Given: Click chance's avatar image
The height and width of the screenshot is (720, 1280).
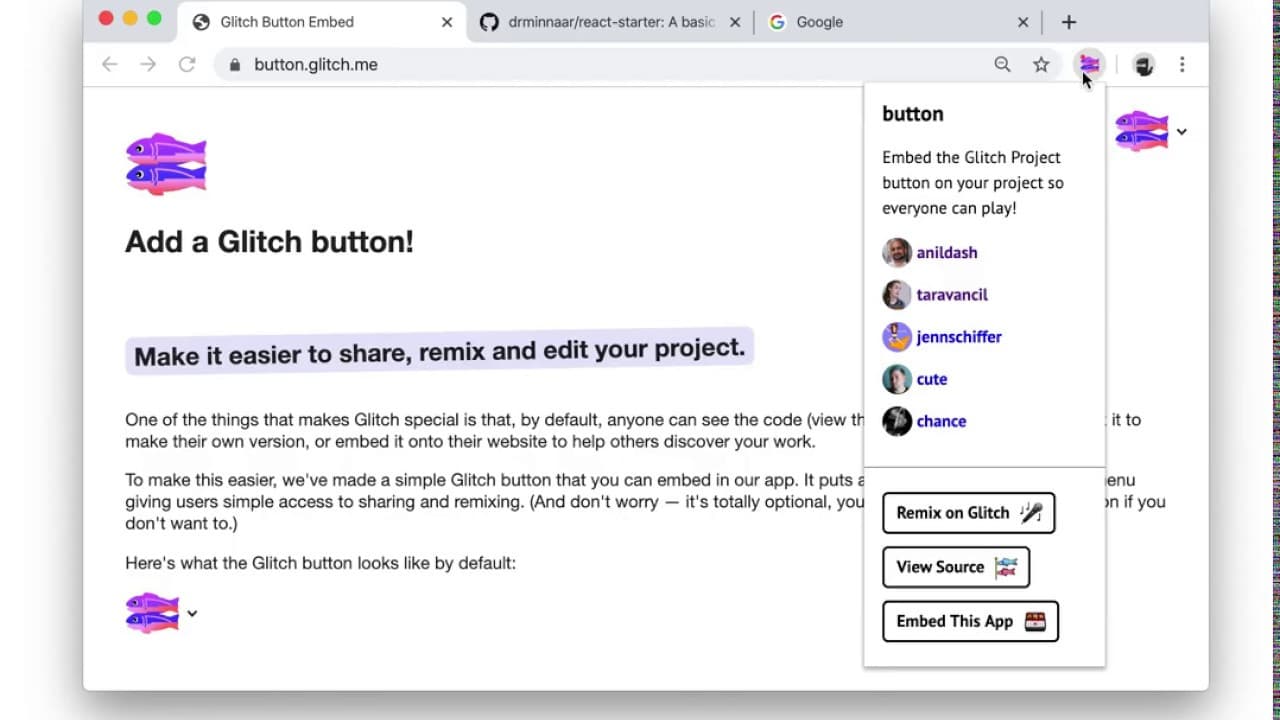Looking at the screenshot, I should point(897,421).
